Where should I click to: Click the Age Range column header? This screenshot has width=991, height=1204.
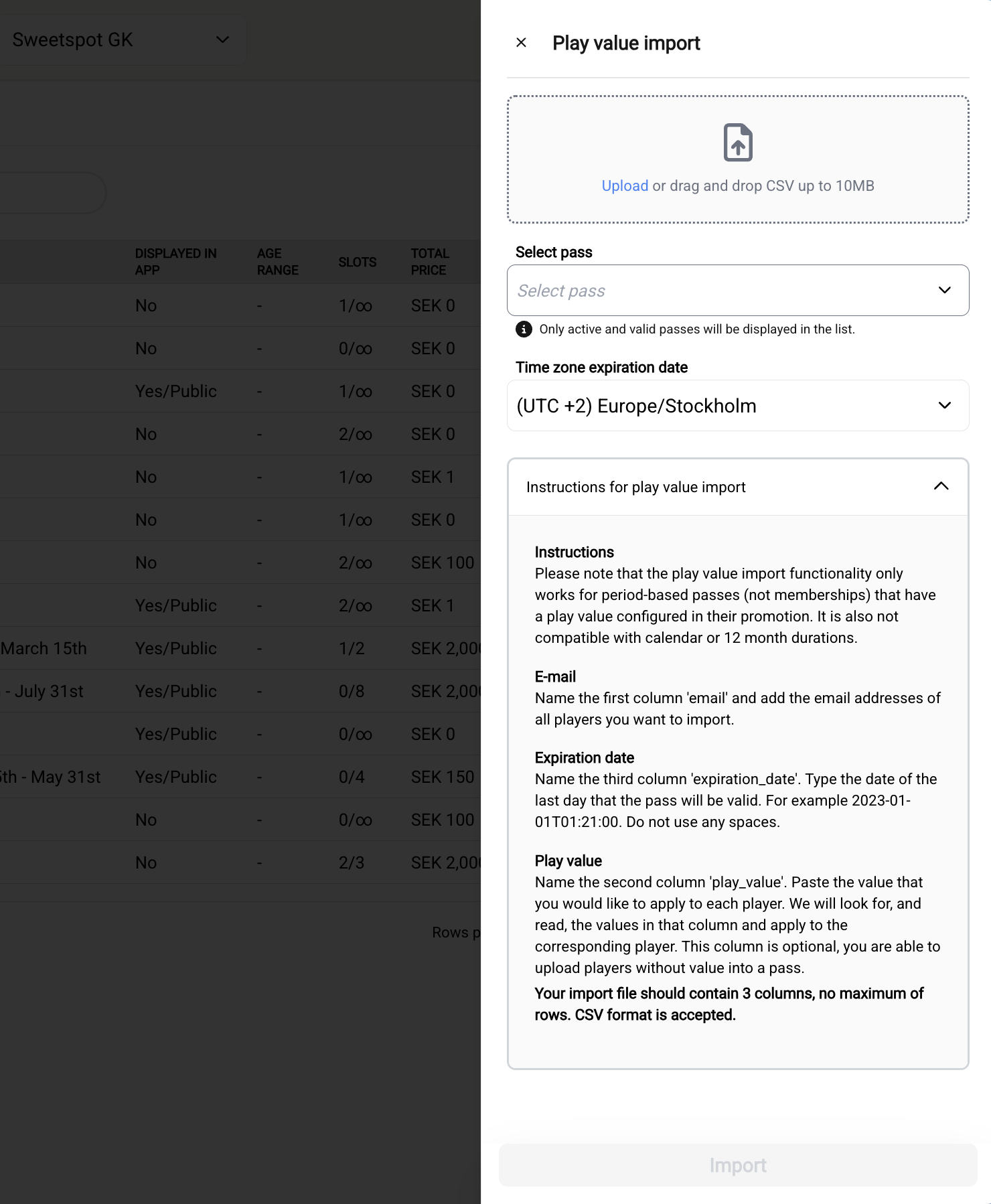[277, 262]
